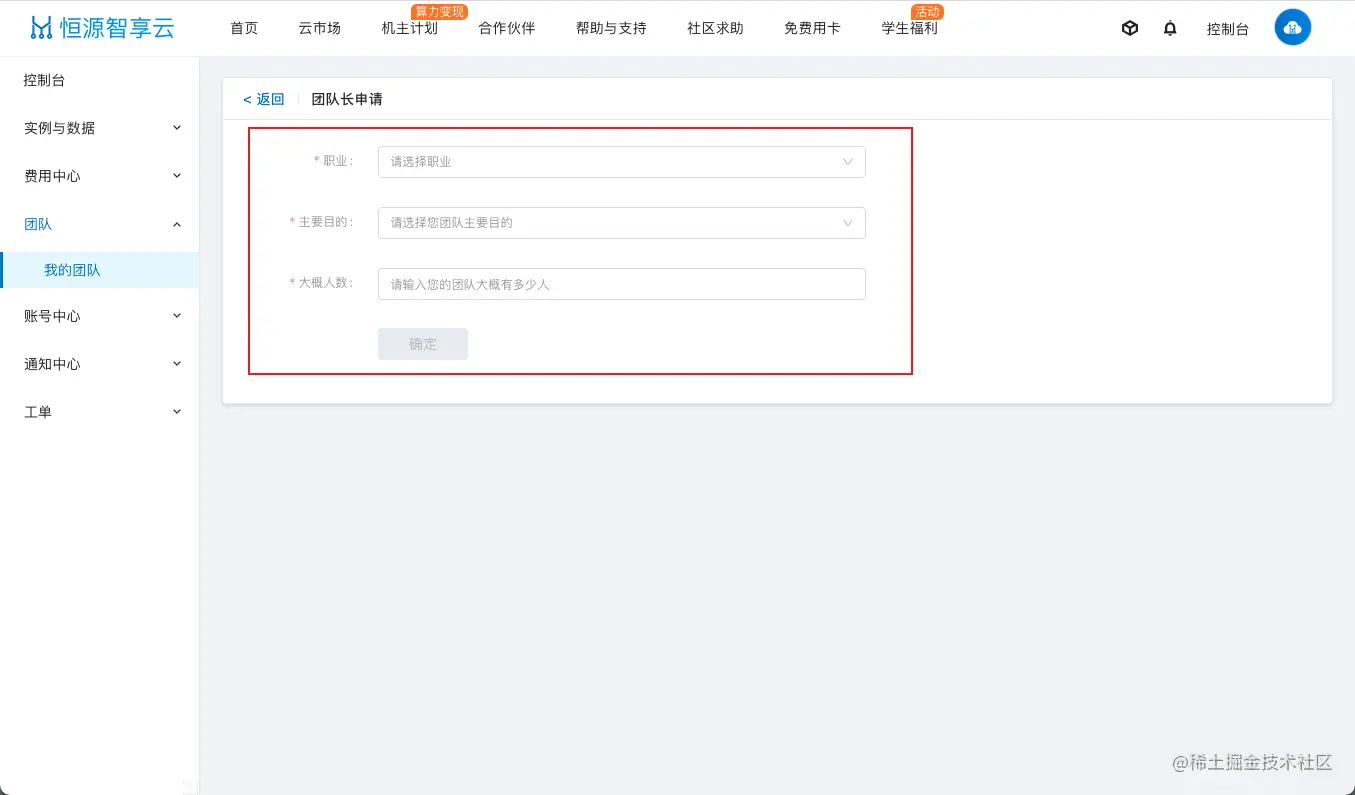
Task: Click the 返回 back link
Action: (x=264, y=99)
